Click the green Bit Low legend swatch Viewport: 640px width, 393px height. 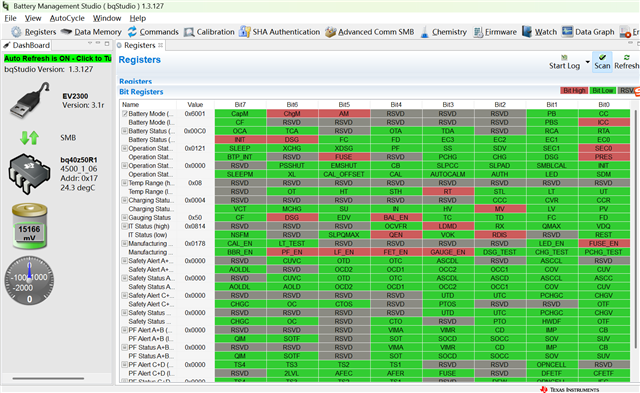pos(602,91)
